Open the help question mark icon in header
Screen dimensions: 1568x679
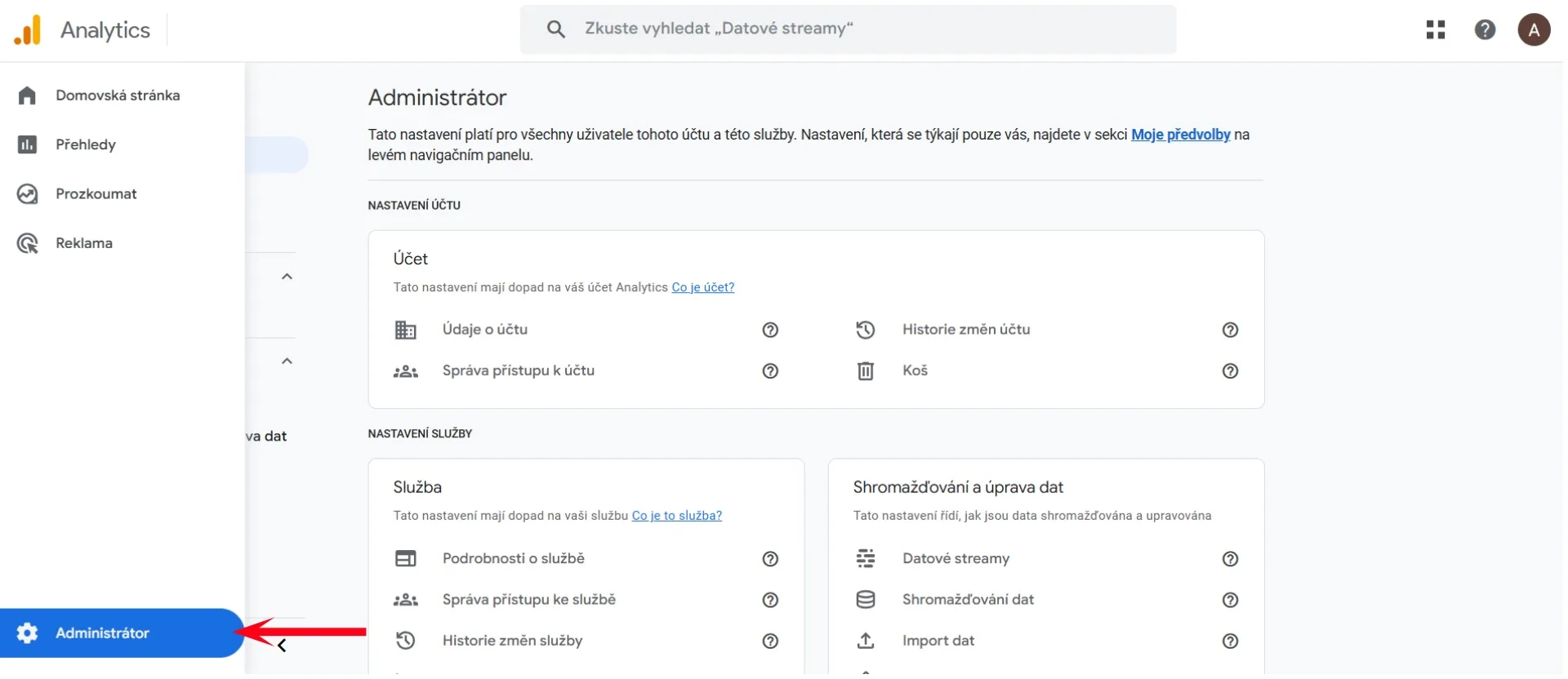1485,30
